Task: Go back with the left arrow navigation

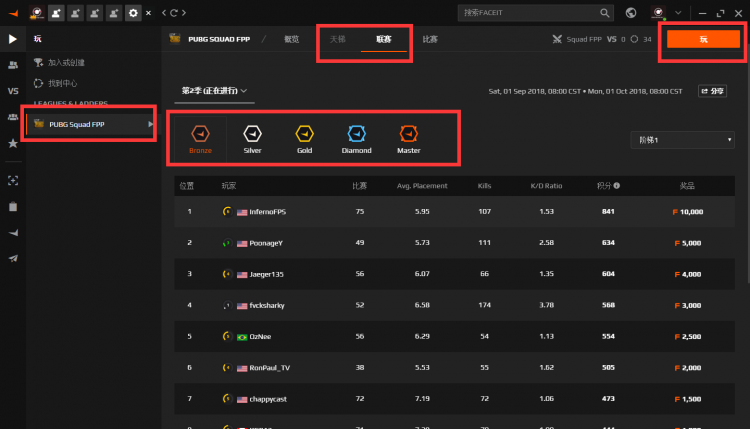Action: click(164, 13)
